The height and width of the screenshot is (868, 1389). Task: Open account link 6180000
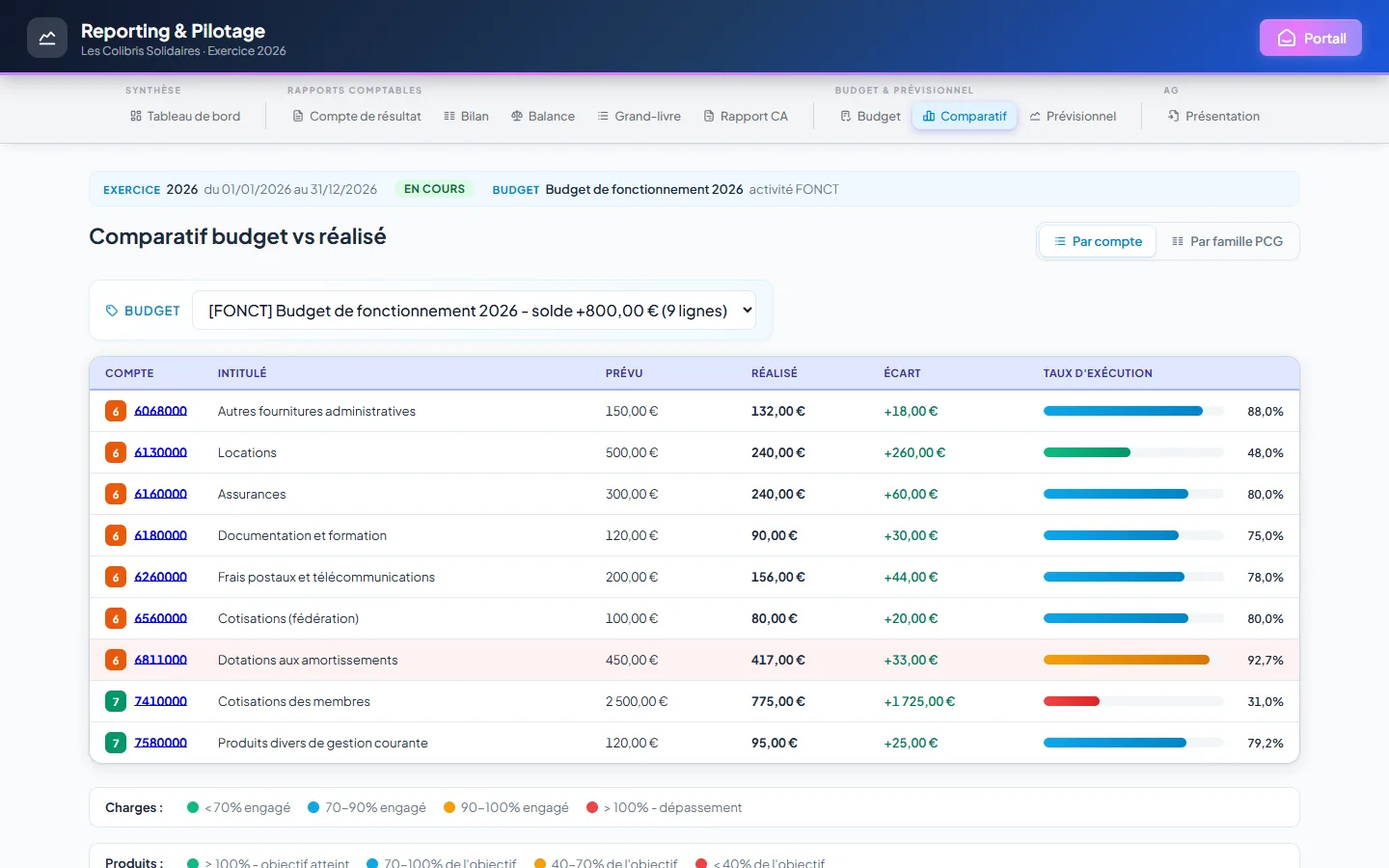160,535
